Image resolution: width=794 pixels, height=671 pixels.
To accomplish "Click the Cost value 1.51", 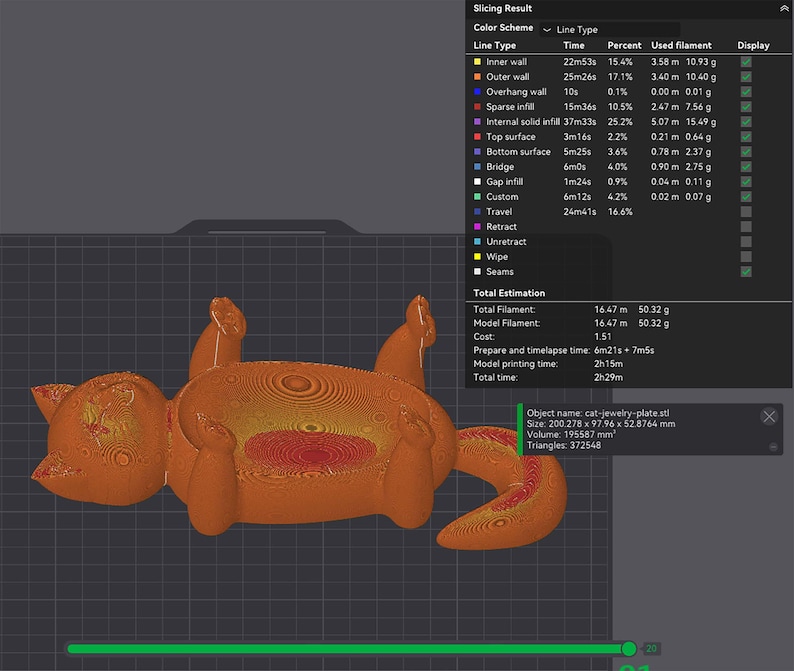I will click(x=603, y=337).
